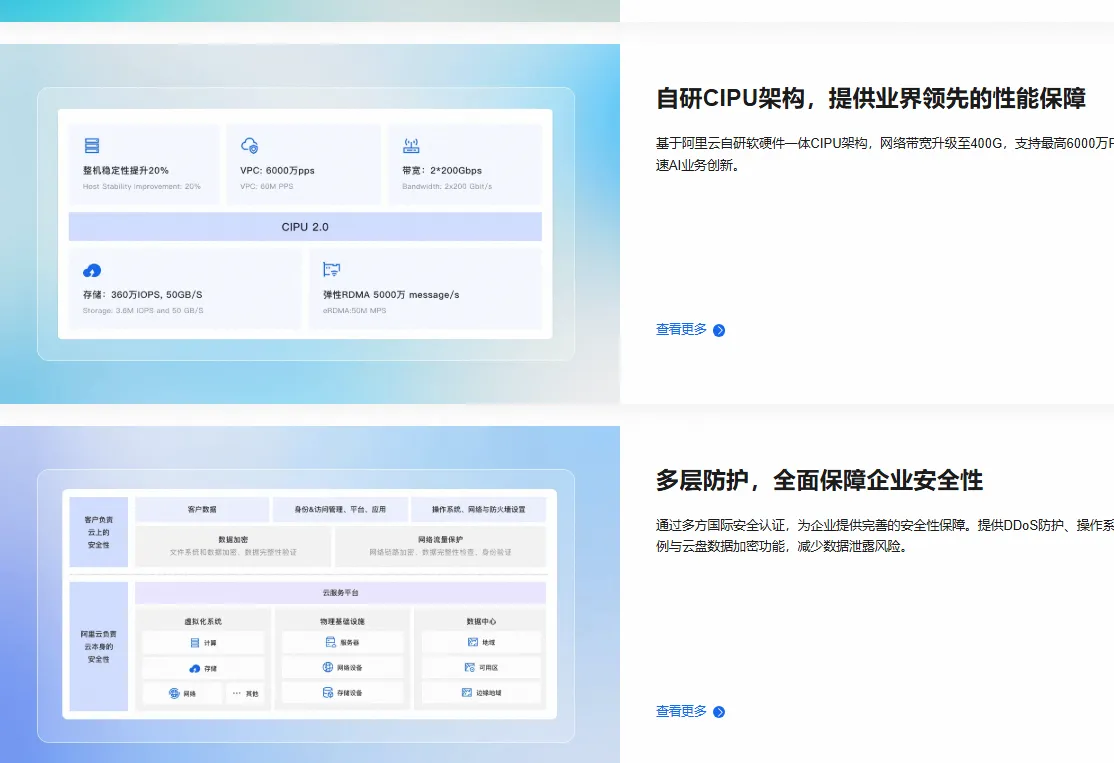Click the CIPU 2.0 banner in the diagram

click(x=305, y=227)
